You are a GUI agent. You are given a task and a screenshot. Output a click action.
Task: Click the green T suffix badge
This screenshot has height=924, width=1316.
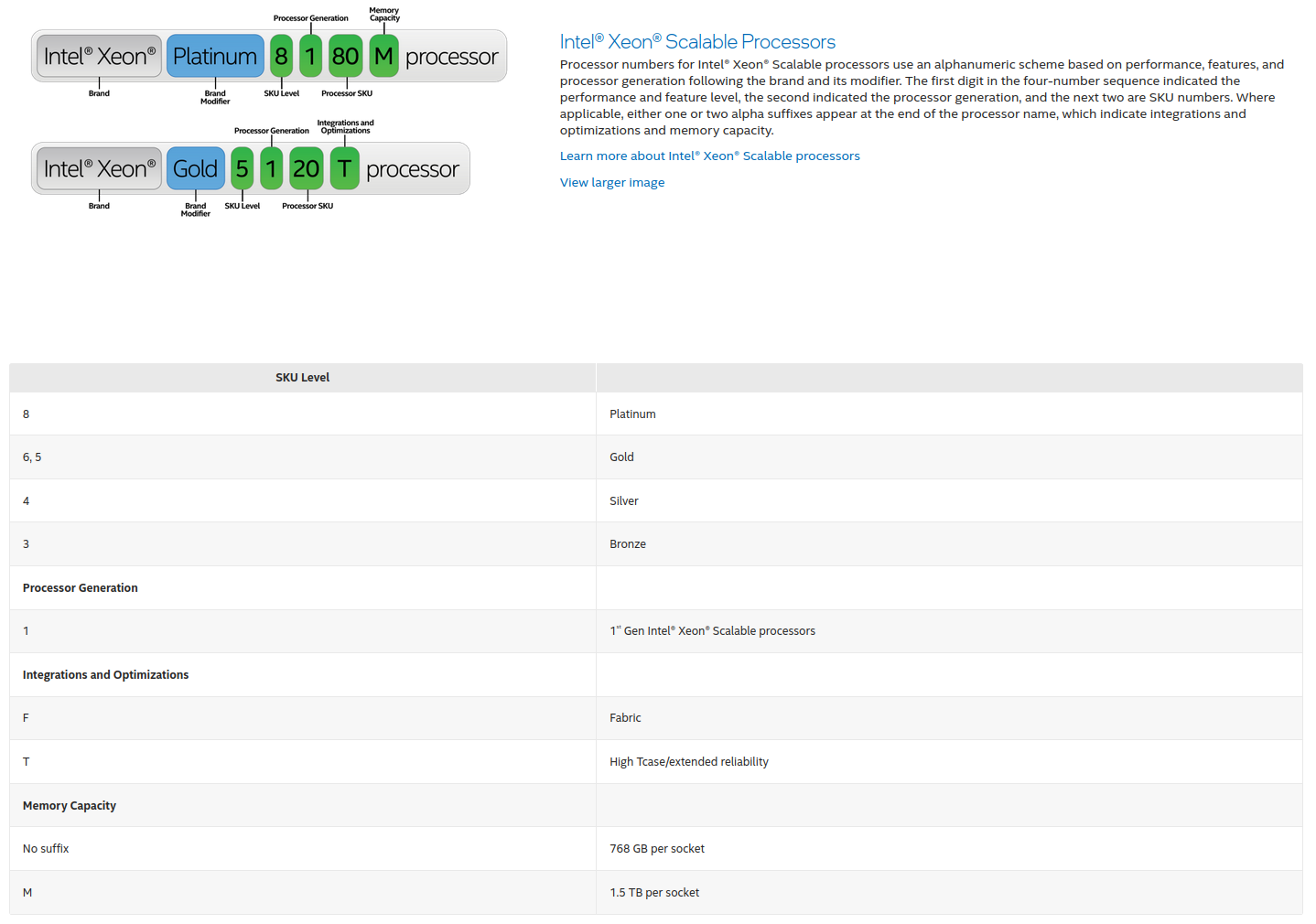click(344, 169)
